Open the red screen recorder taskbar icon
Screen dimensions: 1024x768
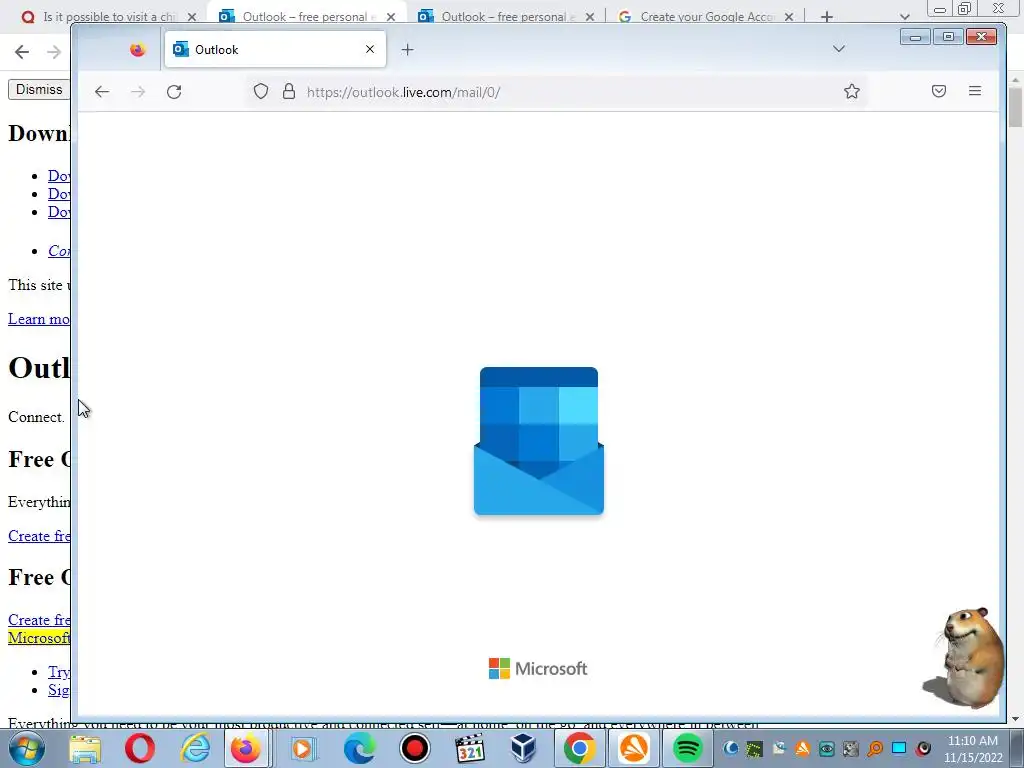pyautogui.click(x=415, y=749)
